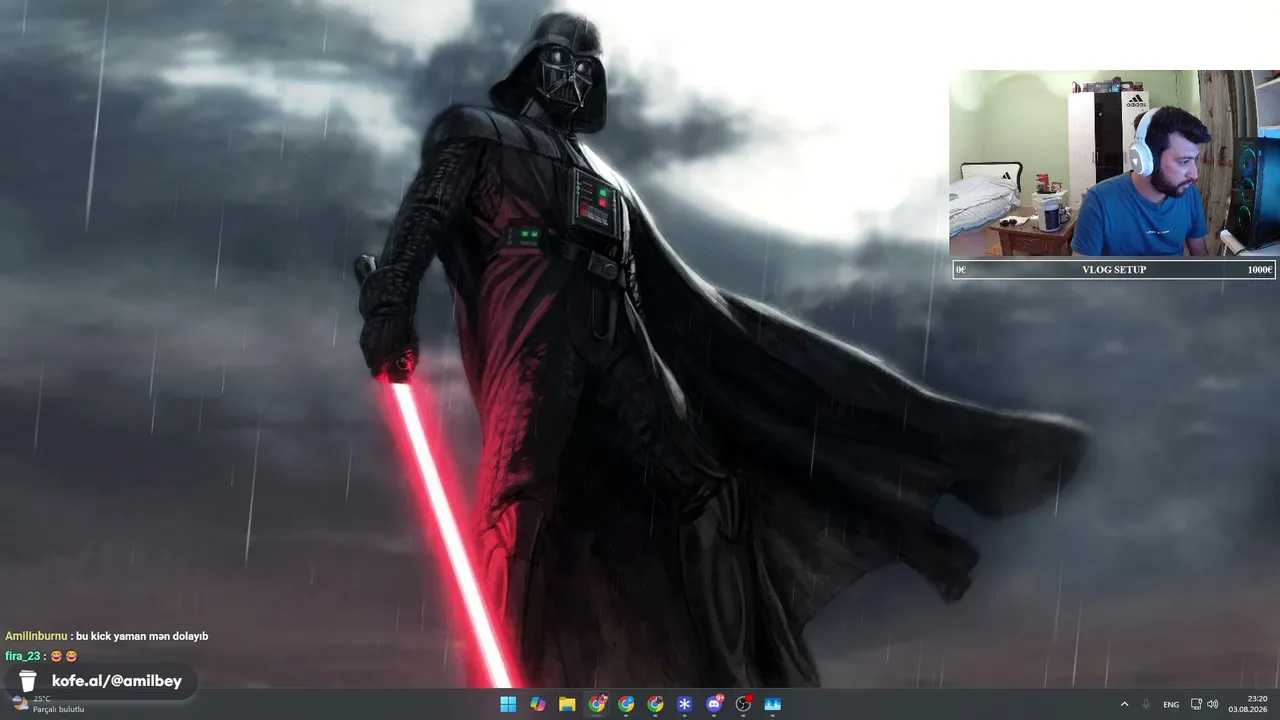This screenshot has width=1280, height=720.
Task: Open the ENG language switcher
Action: (1171, 704)
